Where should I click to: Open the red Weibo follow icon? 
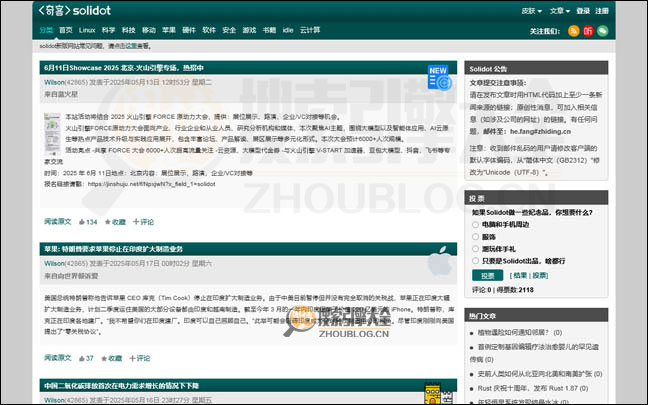[x=588, y=31]
